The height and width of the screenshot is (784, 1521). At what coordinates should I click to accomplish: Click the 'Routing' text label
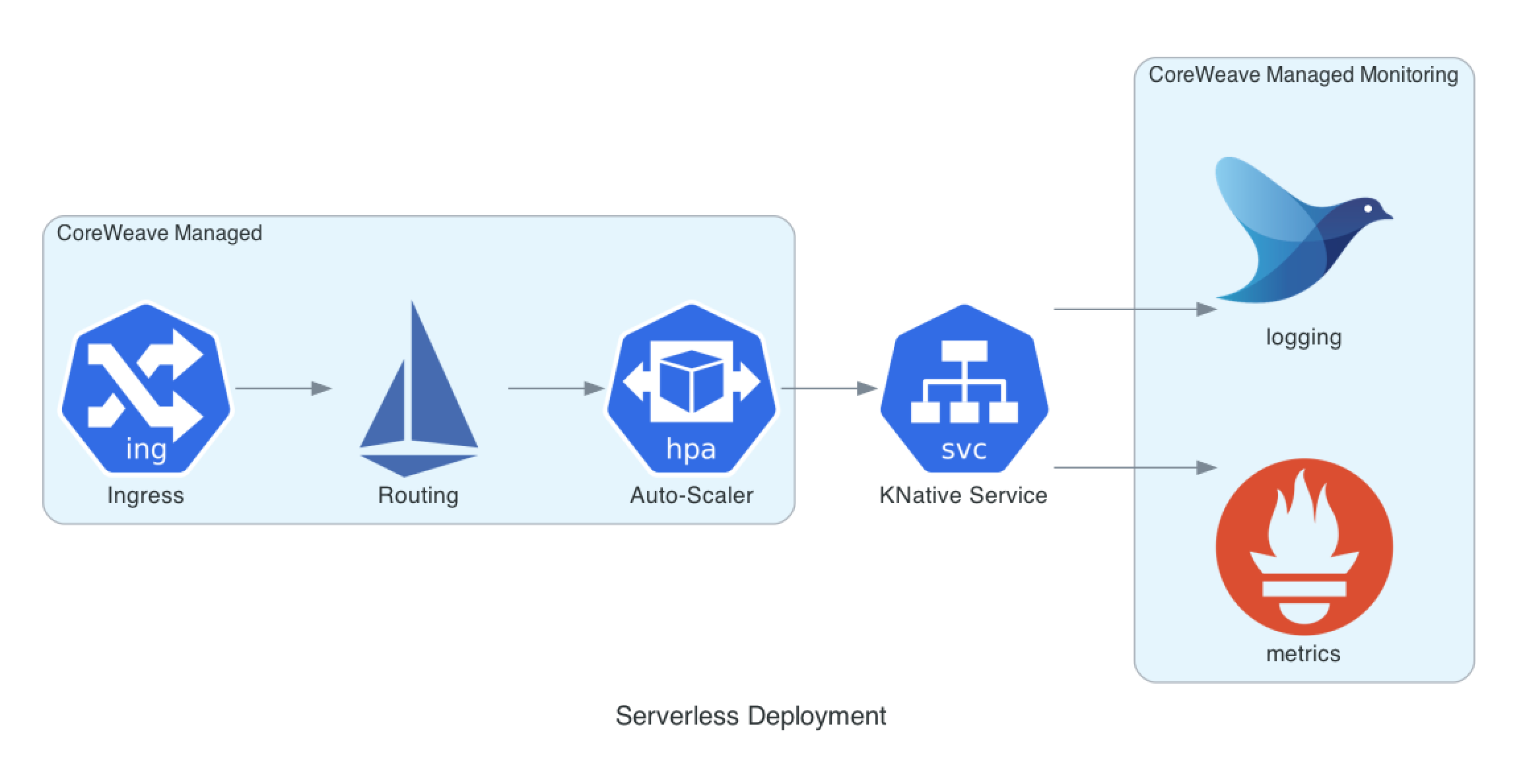point(418,495)
